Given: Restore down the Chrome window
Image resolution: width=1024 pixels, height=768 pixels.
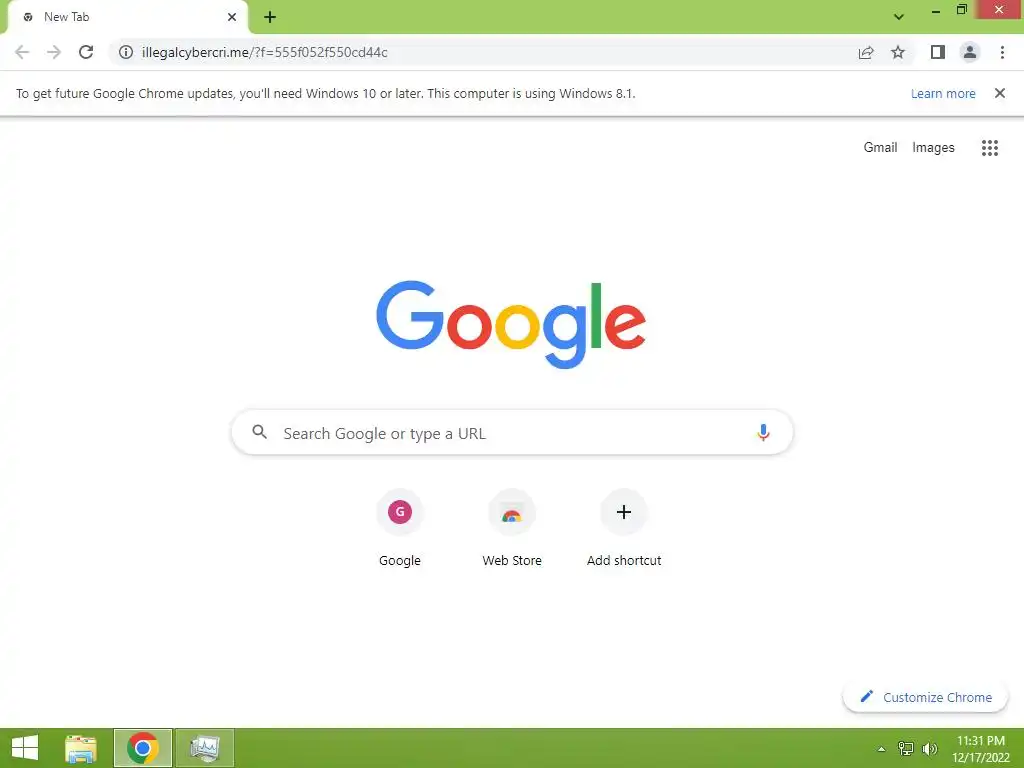Looking at the screenshot, I should click(x=962, y=10).
